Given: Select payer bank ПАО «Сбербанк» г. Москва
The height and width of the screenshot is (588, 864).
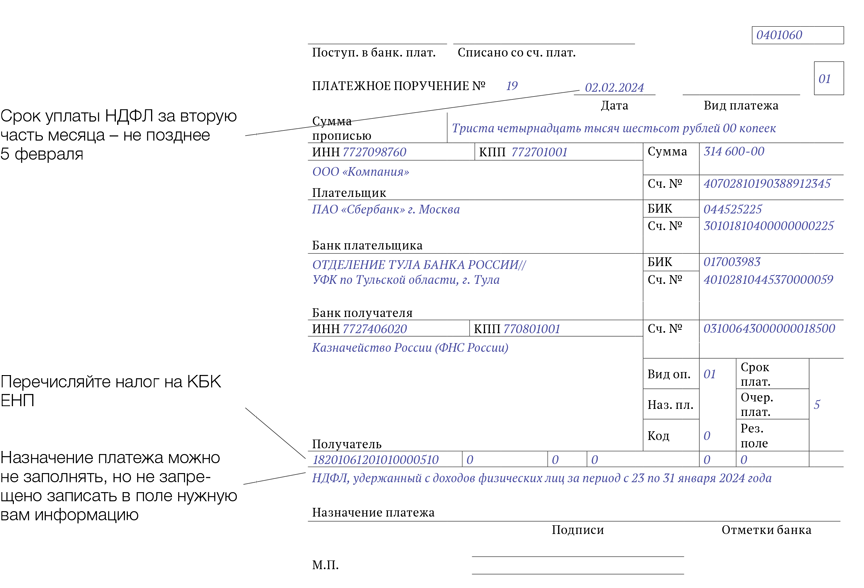Looking at the screenshot, I should pos(386,210).
